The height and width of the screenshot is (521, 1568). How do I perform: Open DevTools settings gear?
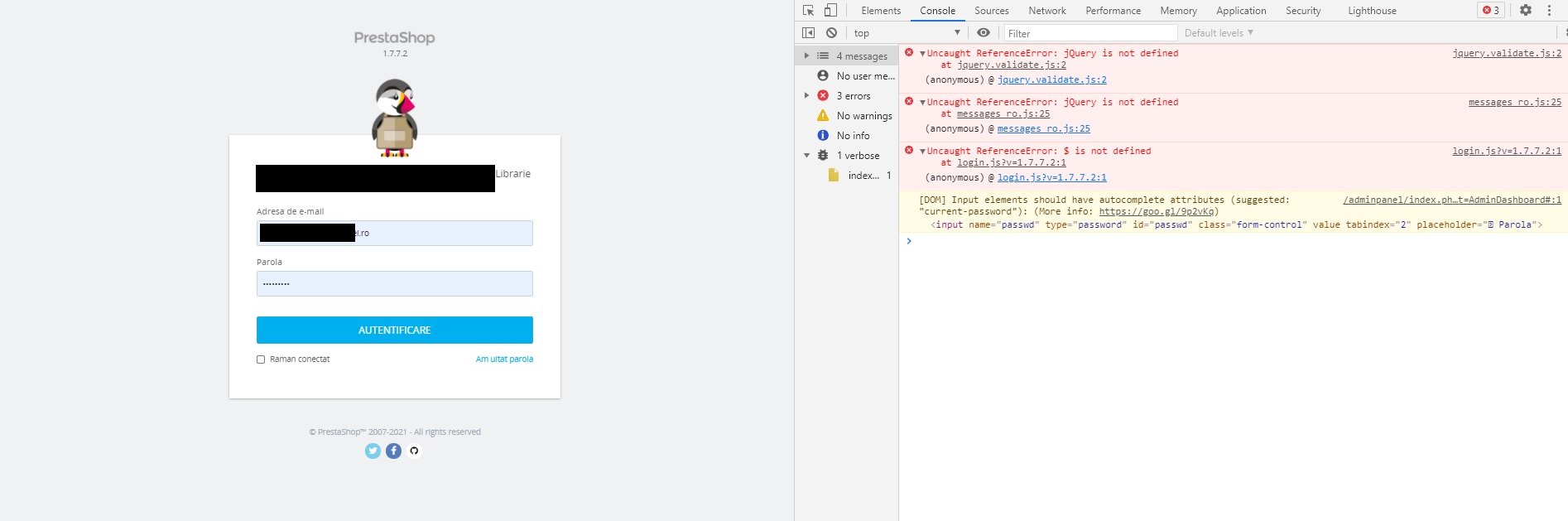point(1526,11)
